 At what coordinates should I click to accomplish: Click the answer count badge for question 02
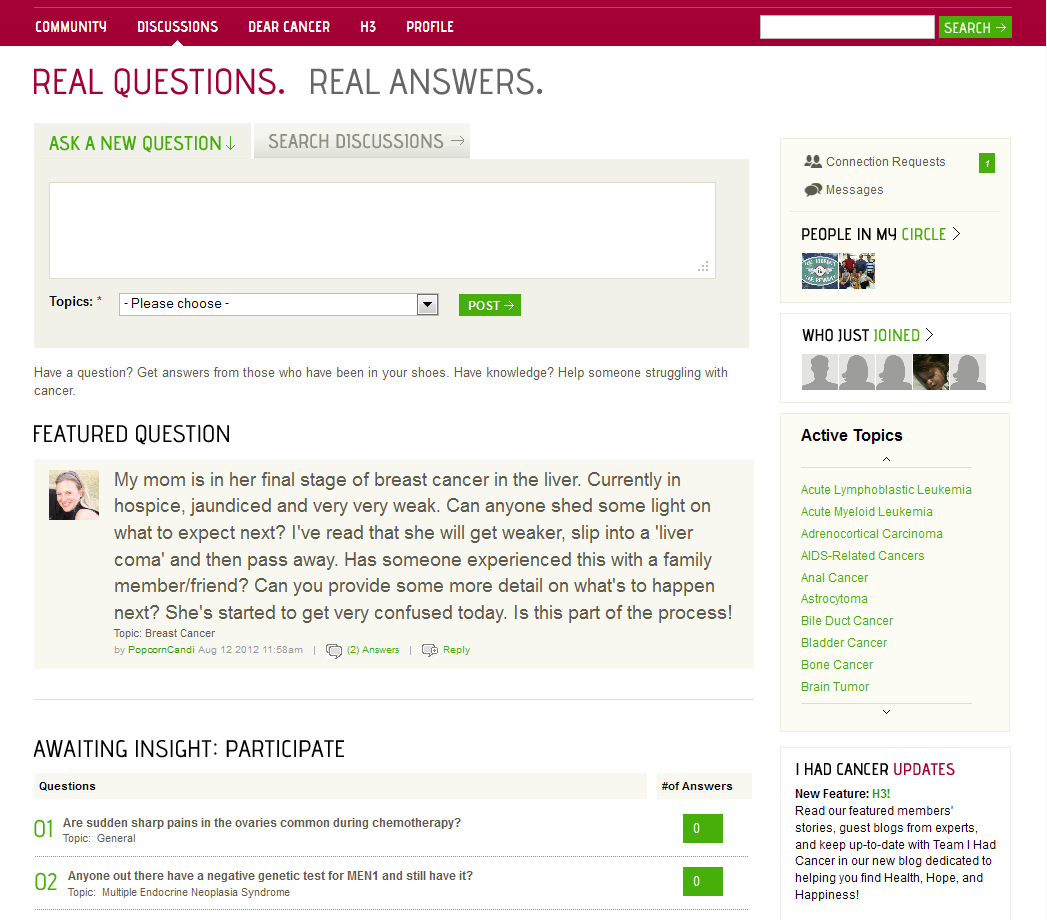(702, 881)
